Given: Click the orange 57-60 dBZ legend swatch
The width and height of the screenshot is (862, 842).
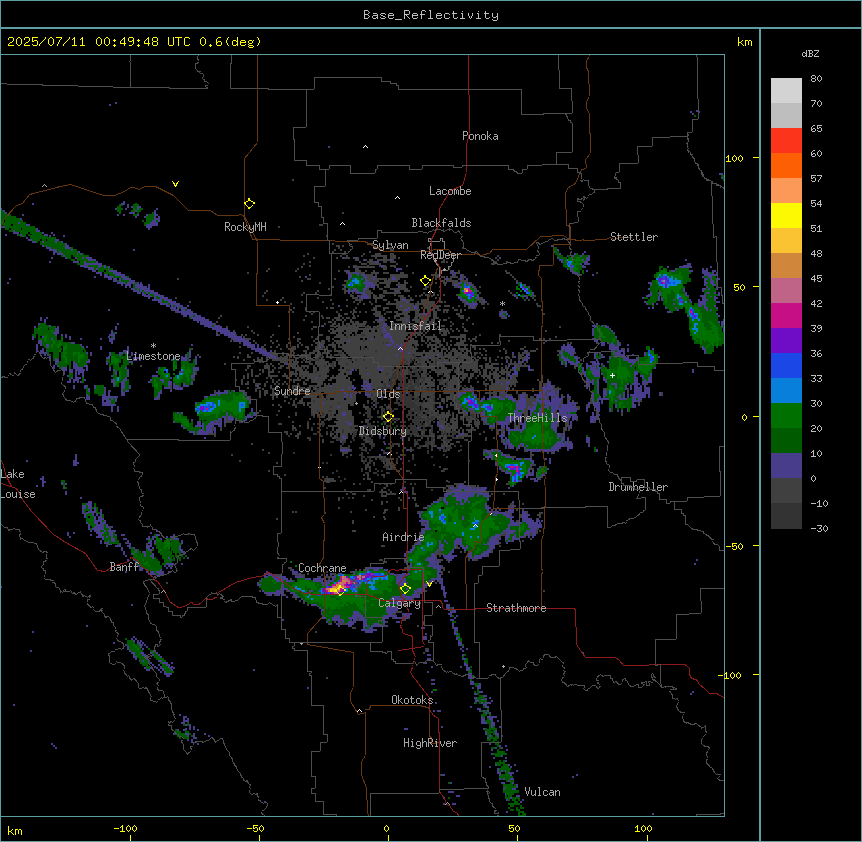Looking at the screenshot, I should tap(786, 165).
